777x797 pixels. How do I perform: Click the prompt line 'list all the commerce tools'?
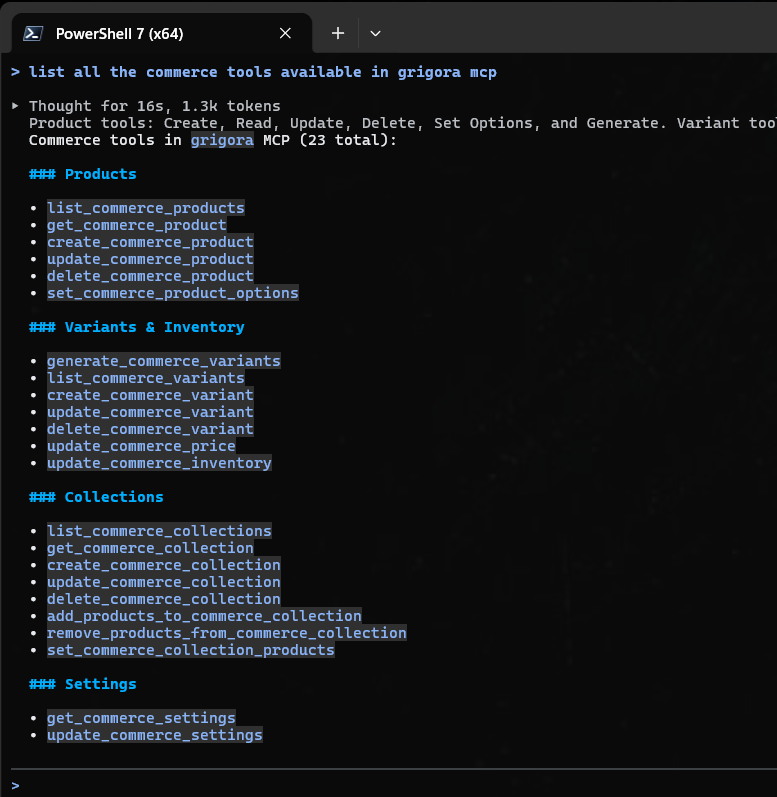pos(263,72)
